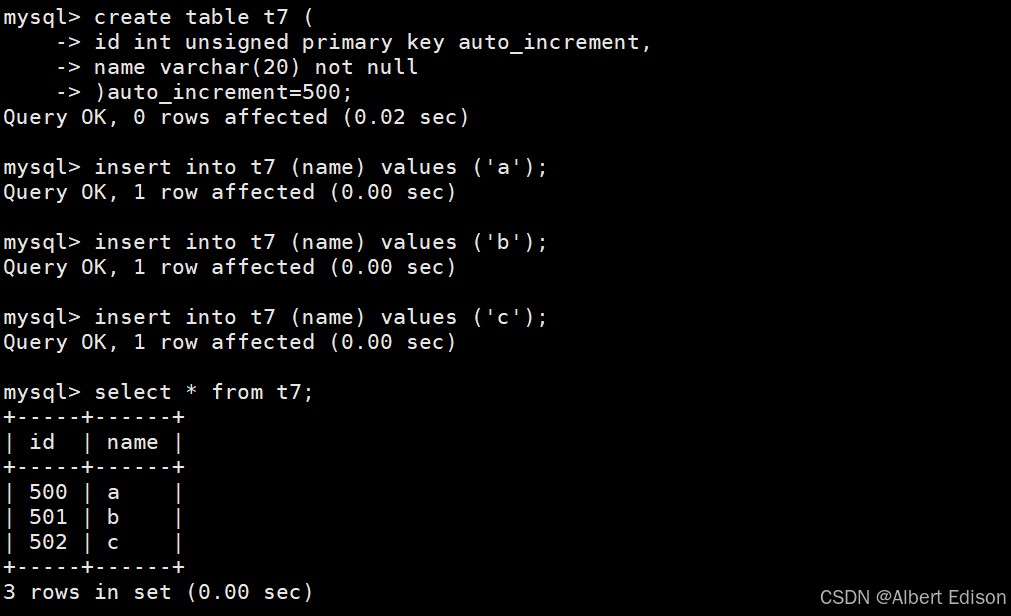Click the 'name' column header
This screenshot has height=616, width=1011.
click(132, 442)
